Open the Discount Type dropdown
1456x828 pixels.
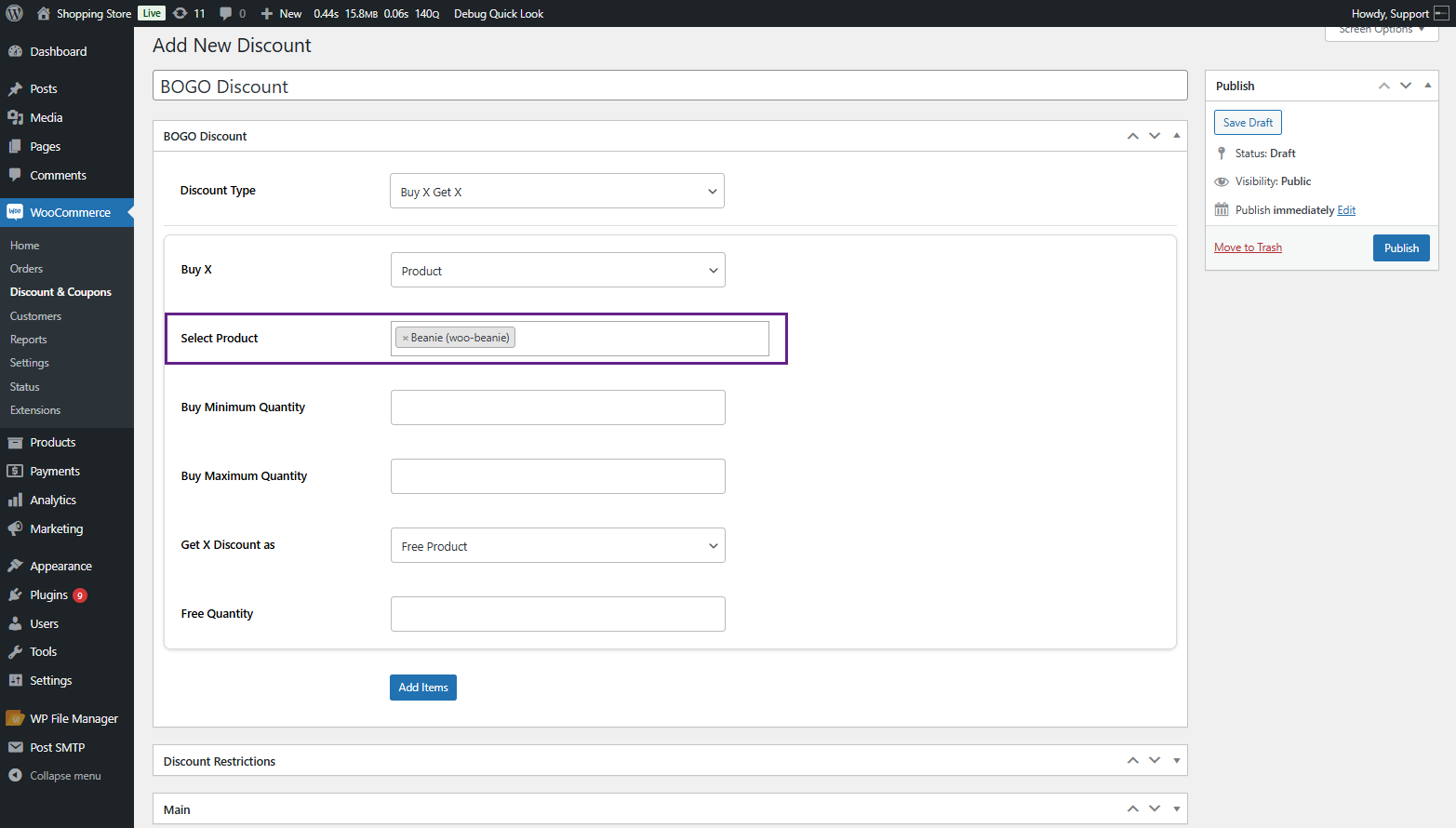click(x=557, y=191)
